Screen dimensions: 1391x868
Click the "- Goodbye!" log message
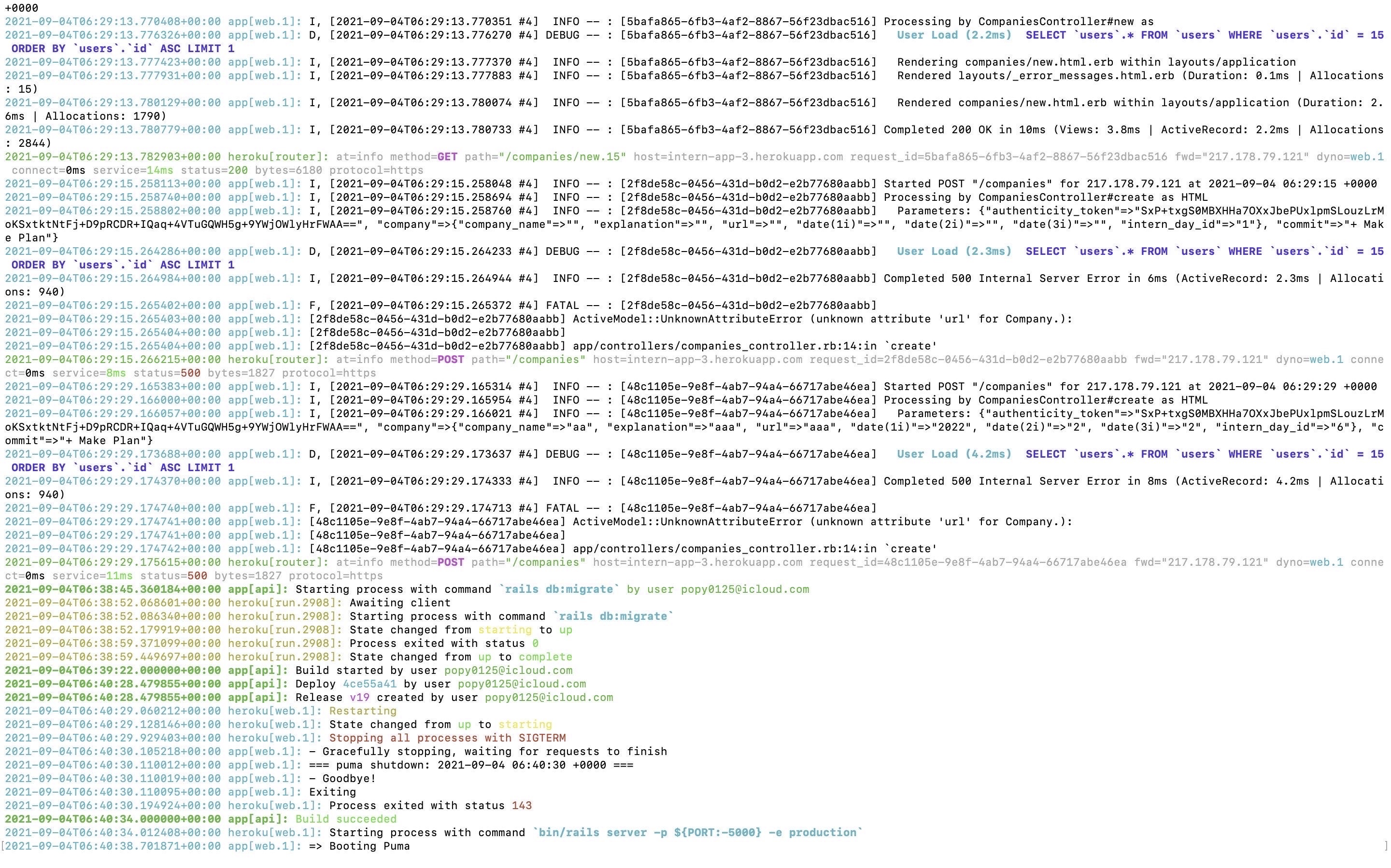click(342, 778)
